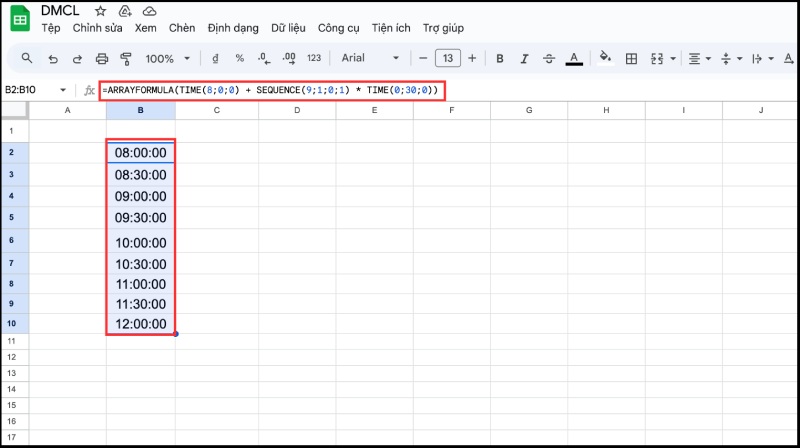The width and height of the screenshot is (800, 448).
Task: Select the corner select-all box
Action: coord(15,110)
